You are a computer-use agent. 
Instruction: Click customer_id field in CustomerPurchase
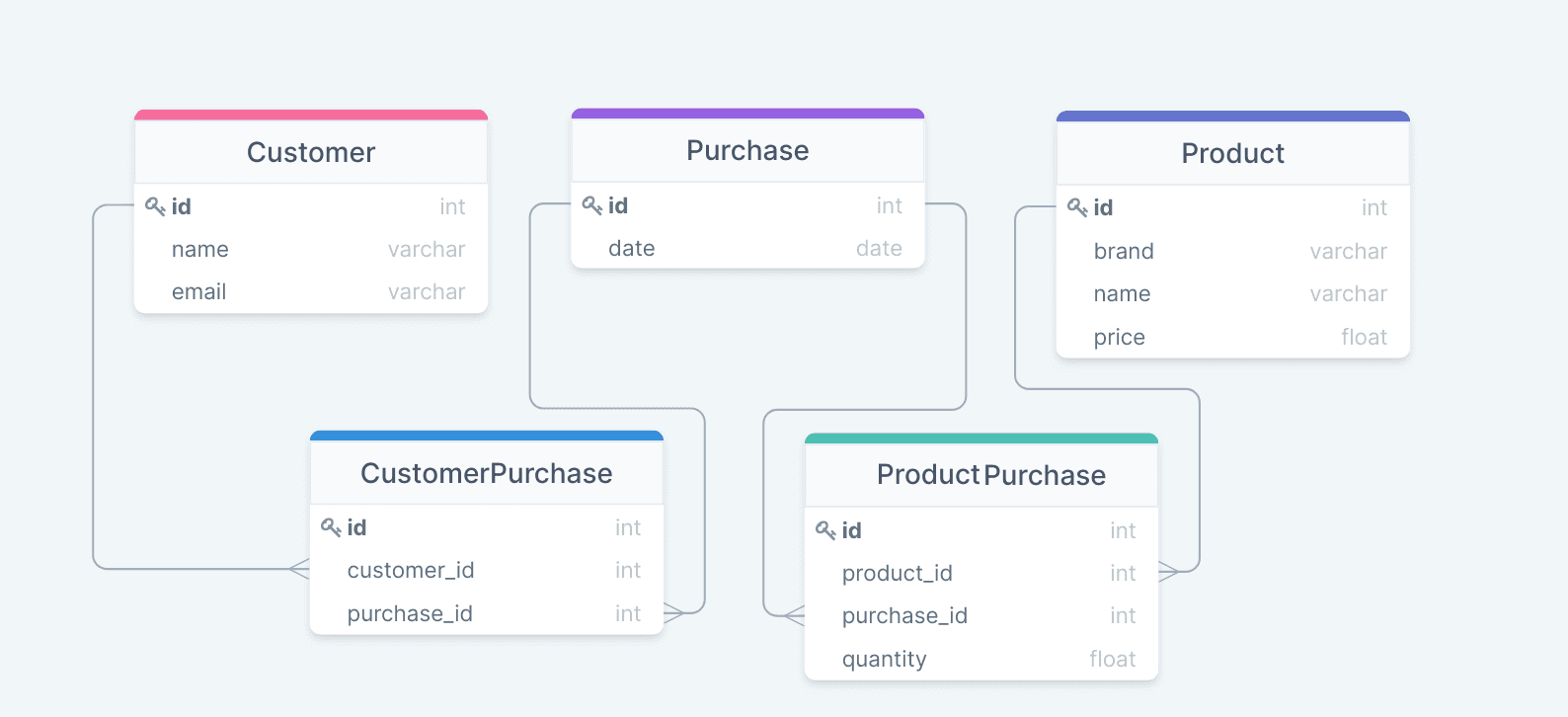pyautogui.click(x=487, y=570)
